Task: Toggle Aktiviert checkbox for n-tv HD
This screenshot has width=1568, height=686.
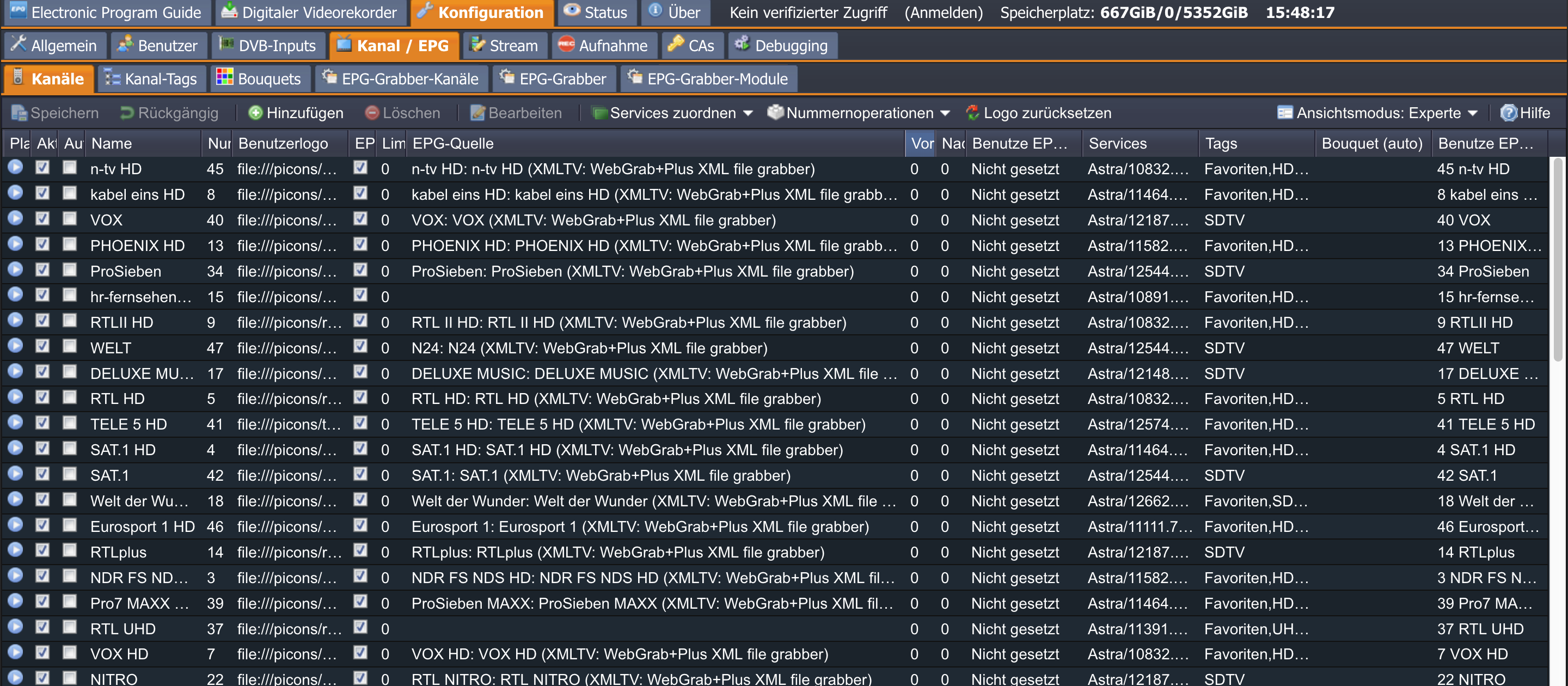Action: (x=42, y=167)
